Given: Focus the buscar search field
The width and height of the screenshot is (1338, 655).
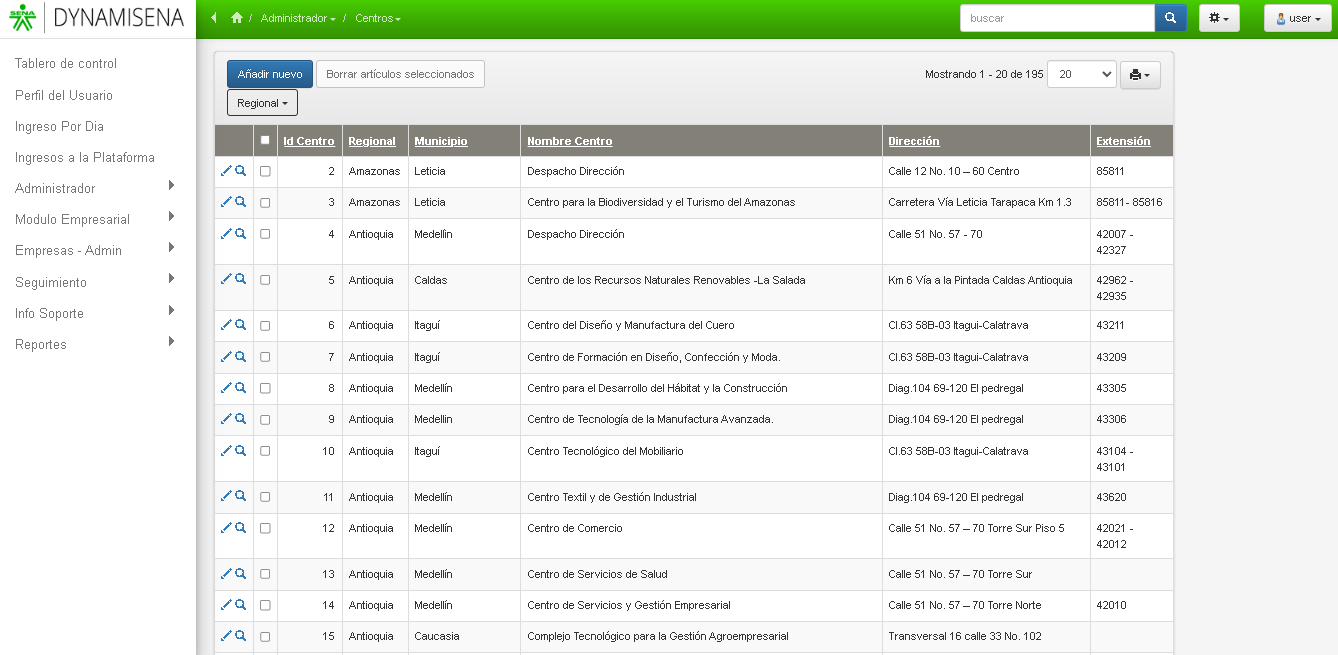Looking at the screenshot, I should point(1056,18).
